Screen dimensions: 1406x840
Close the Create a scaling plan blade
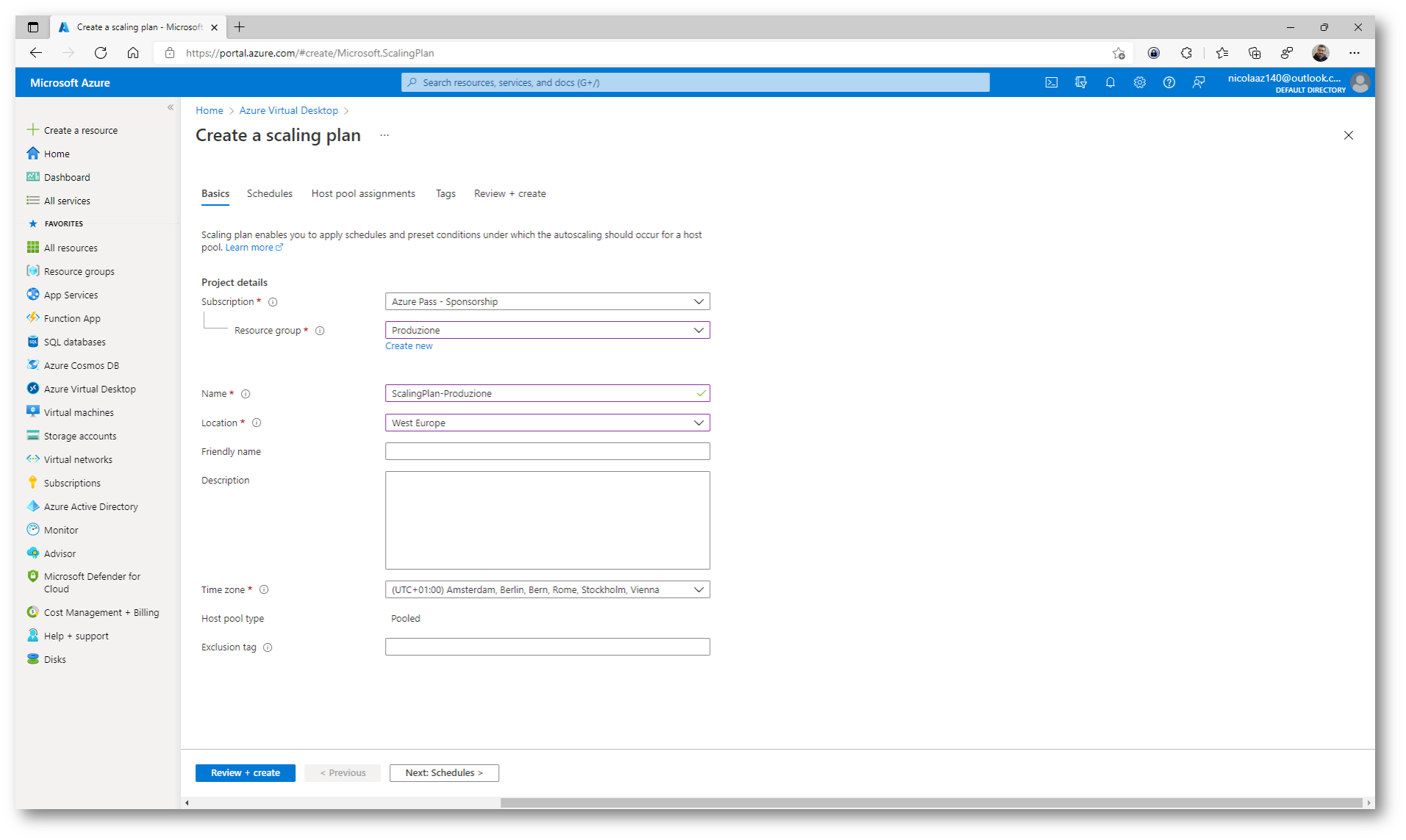[x=1348, y=135]
